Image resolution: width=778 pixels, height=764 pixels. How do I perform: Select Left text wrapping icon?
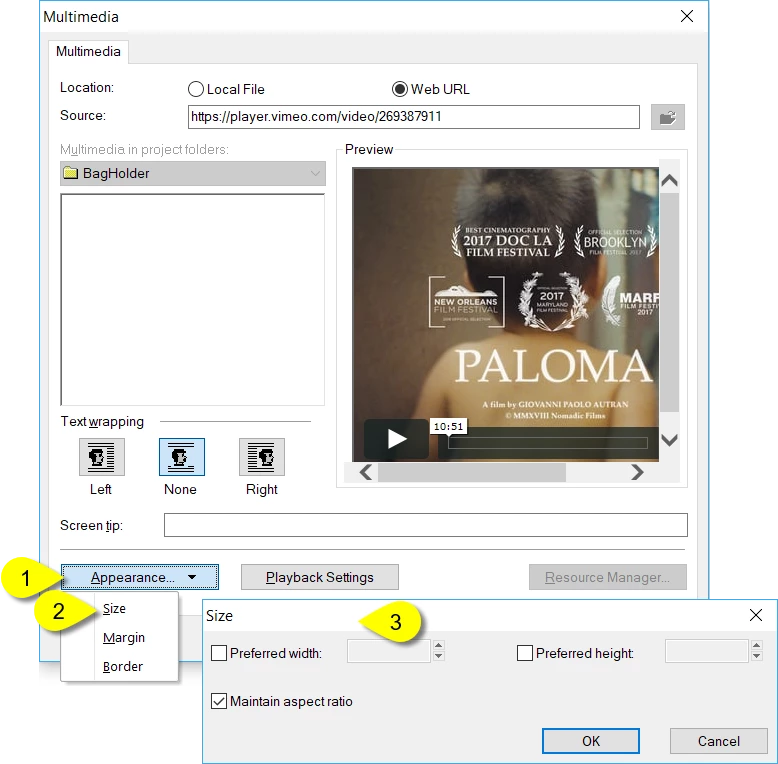(x=102, y=456)
